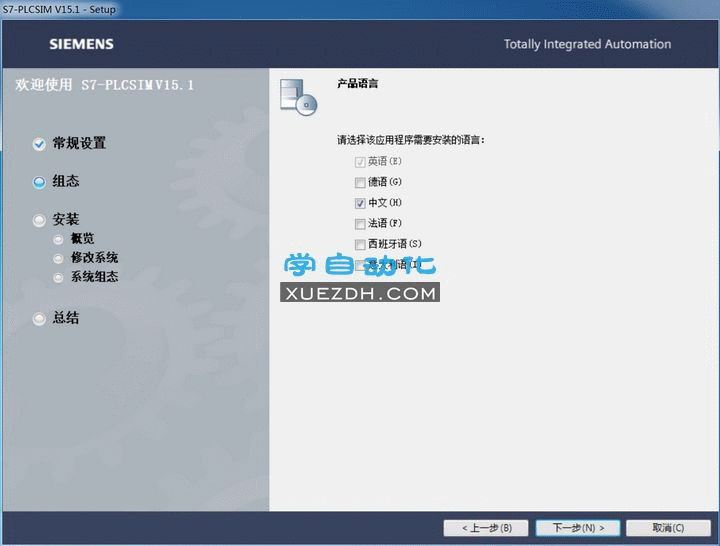720x546 pixels.
Task: Click the SIEMENS logo in the header
Action: coord(81,44)
